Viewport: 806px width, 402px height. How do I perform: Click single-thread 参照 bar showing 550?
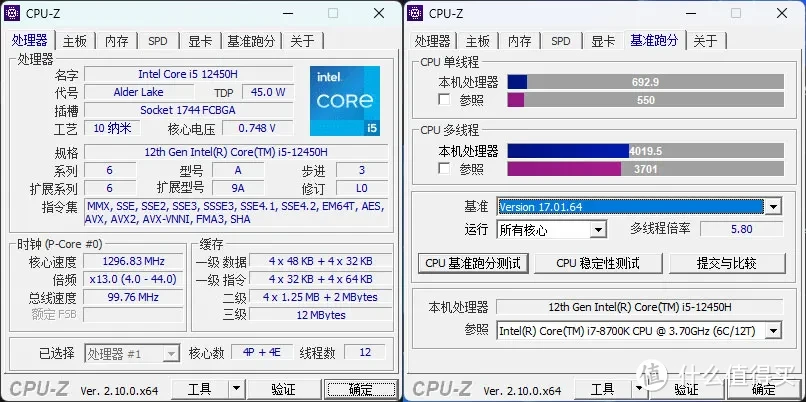pyautogui.click(x=646, y=100)
